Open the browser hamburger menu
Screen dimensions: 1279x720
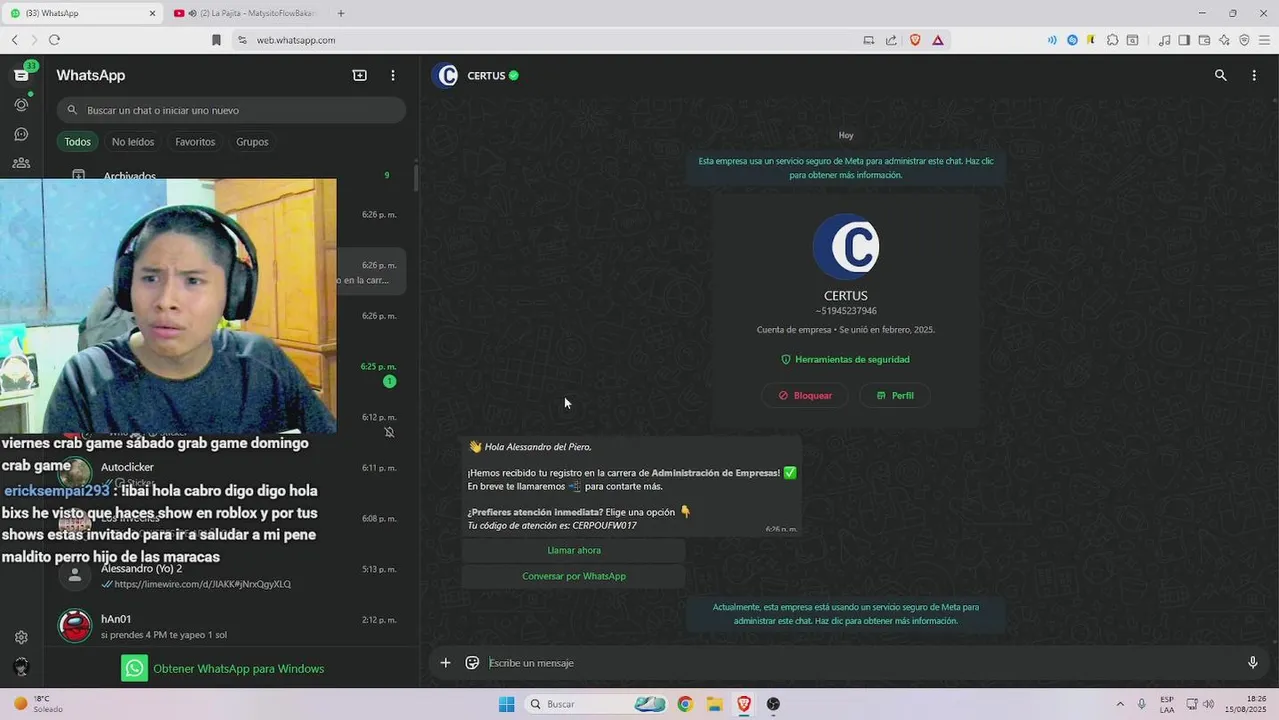(x=1265, y=40)
